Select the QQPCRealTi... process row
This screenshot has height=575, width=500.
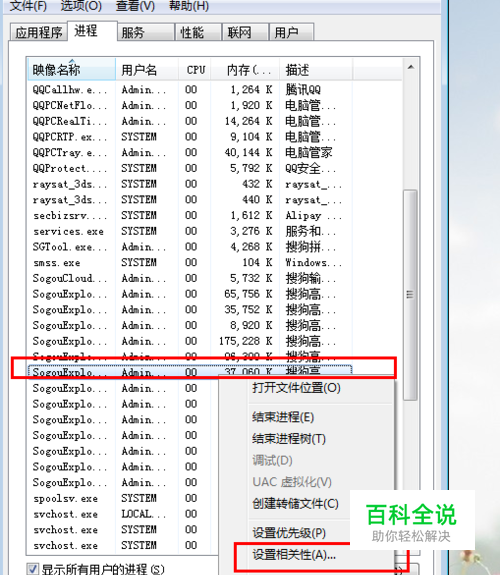pos(190,121)
